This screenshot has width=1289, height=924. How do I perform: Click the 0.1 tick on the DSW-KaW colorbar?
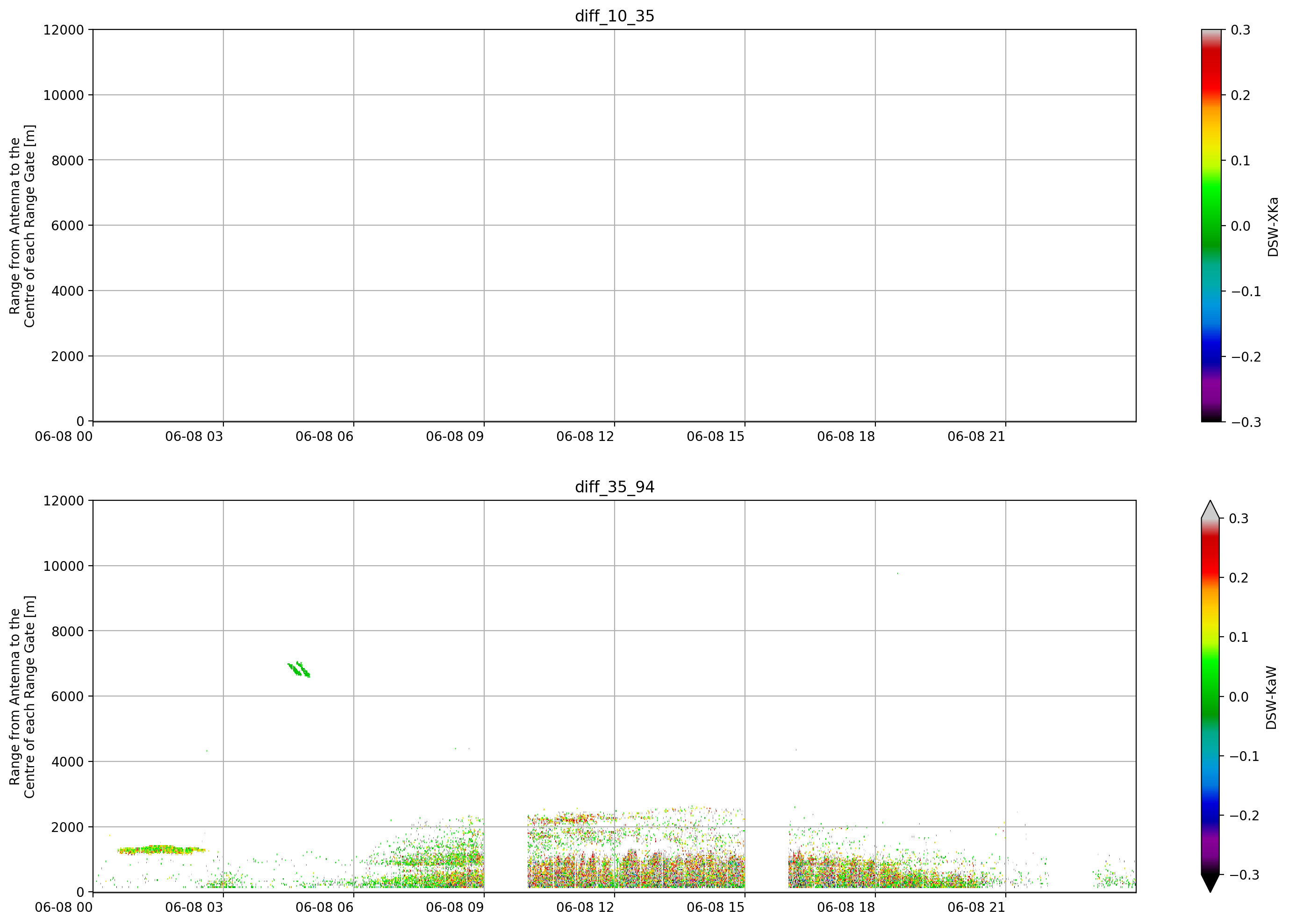click(x=1239, y=637)
